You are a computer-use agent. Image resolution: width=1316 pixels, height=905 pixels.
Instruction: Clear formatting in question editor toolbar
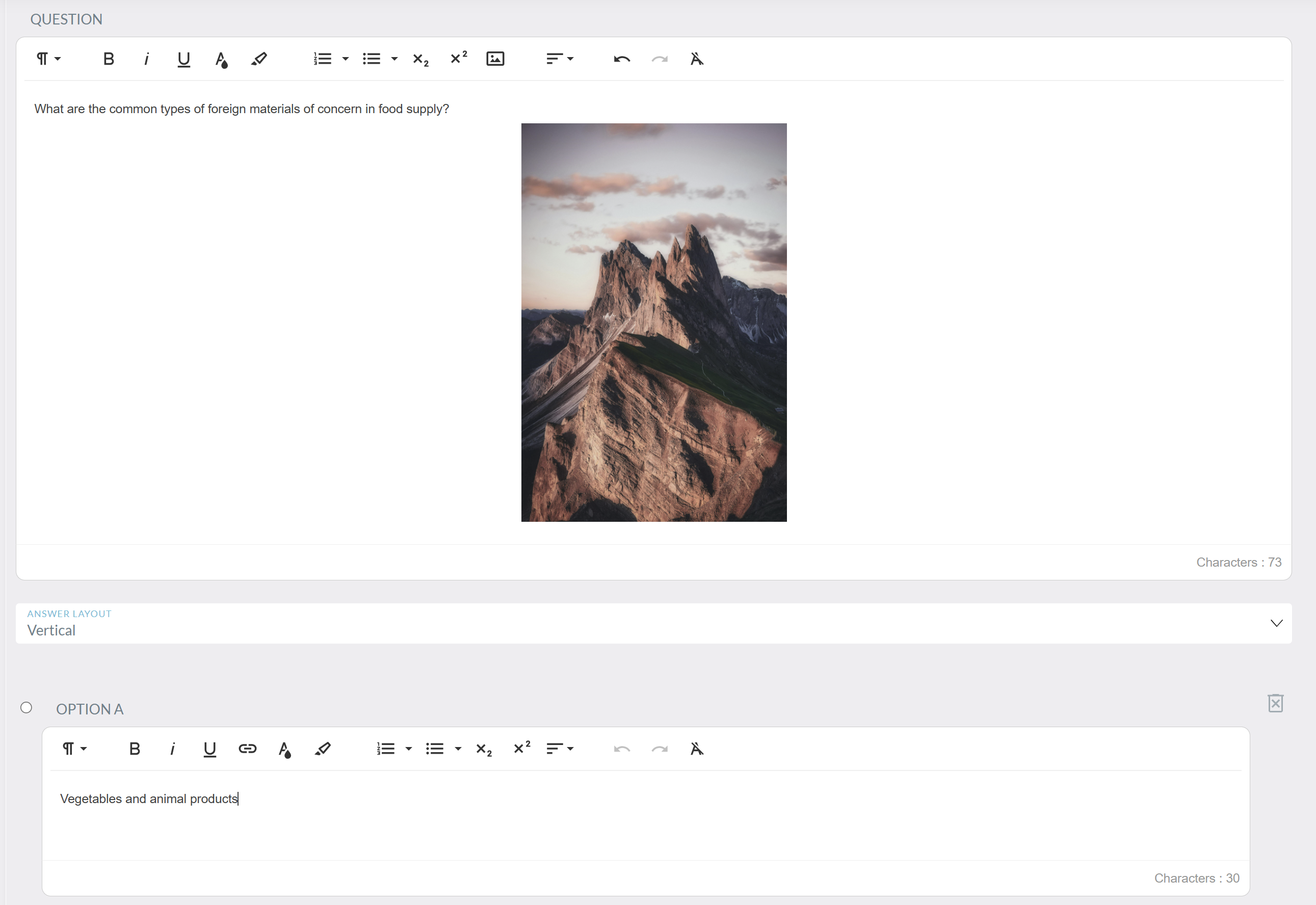click(x=697, y=59)
